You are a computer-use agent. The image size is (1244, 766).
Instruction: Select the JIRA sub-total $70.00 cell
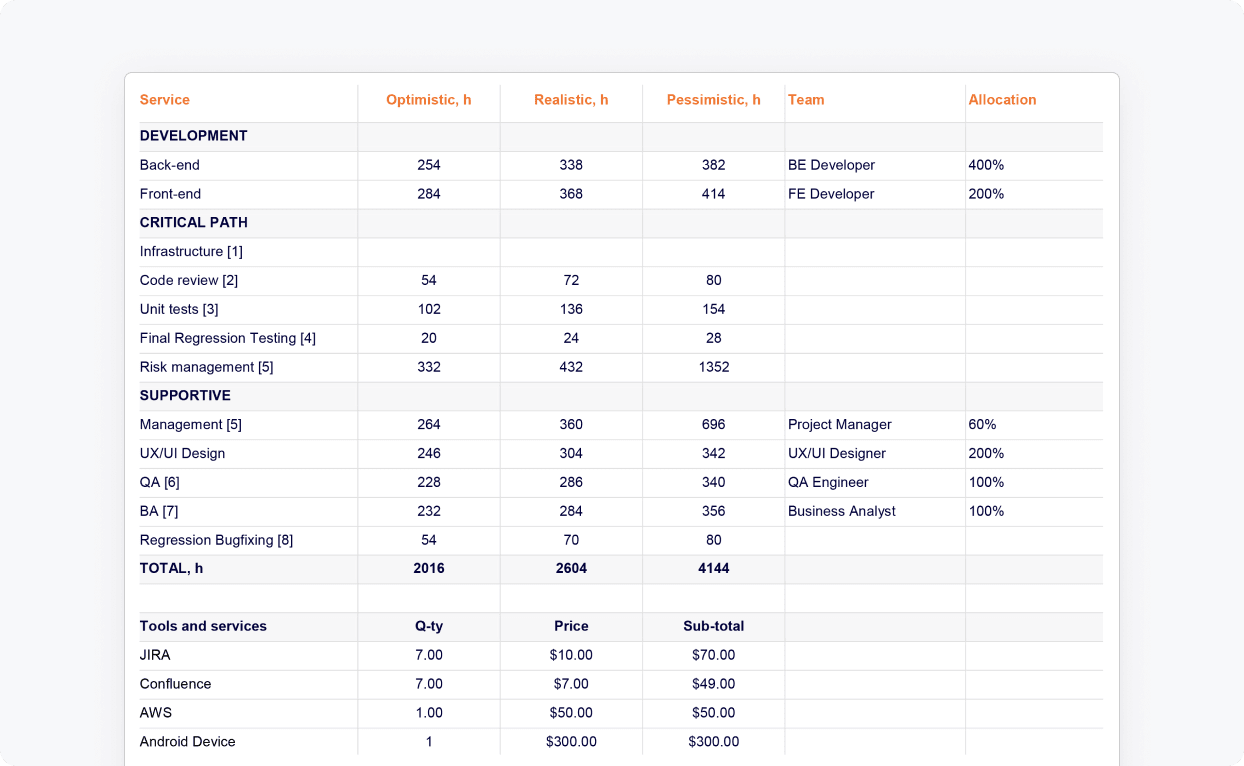point(713,655)
